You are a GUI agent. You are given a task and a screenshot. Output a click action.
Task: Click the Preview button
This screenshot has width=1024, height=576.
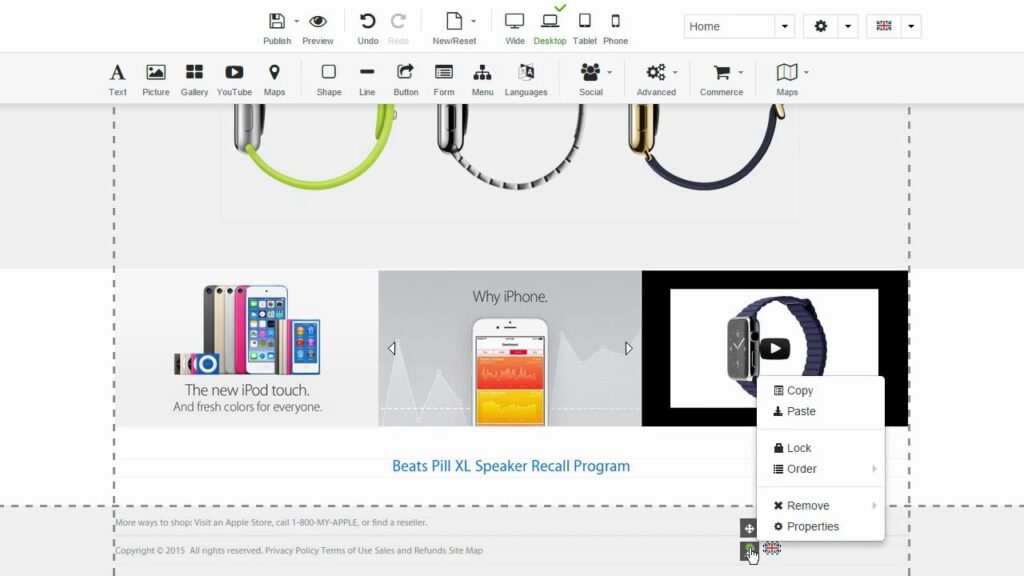tap(318, 28)
